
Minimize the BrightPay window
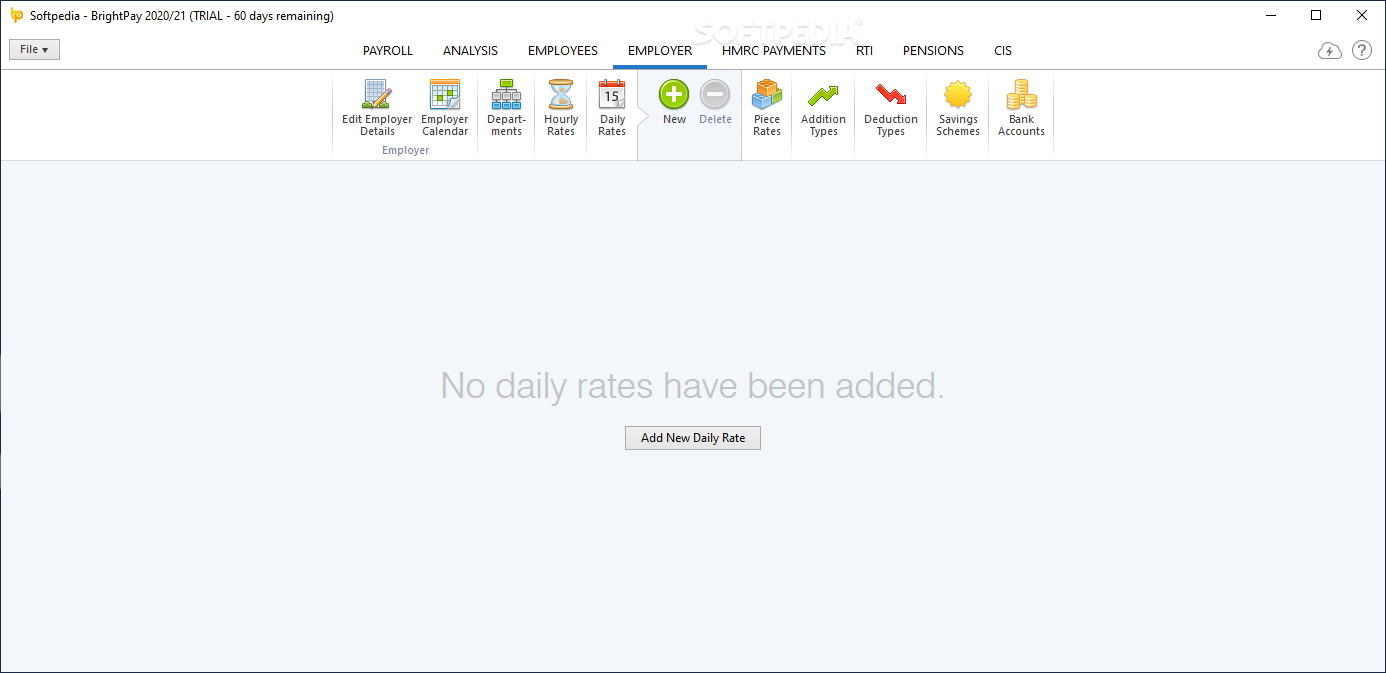click(x=1270, y=15)
